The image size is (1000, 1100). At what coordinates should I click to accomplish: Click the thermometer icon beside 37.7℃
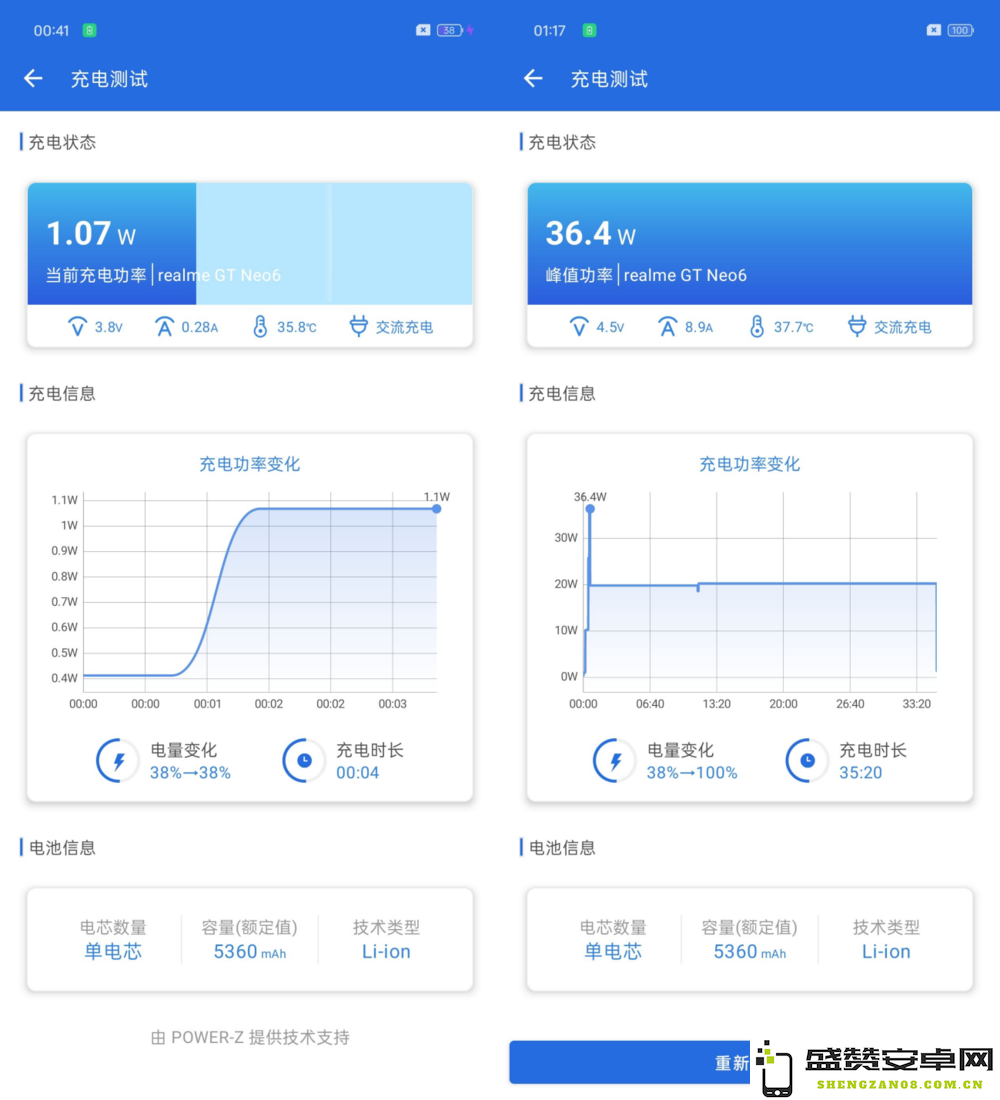756,326
